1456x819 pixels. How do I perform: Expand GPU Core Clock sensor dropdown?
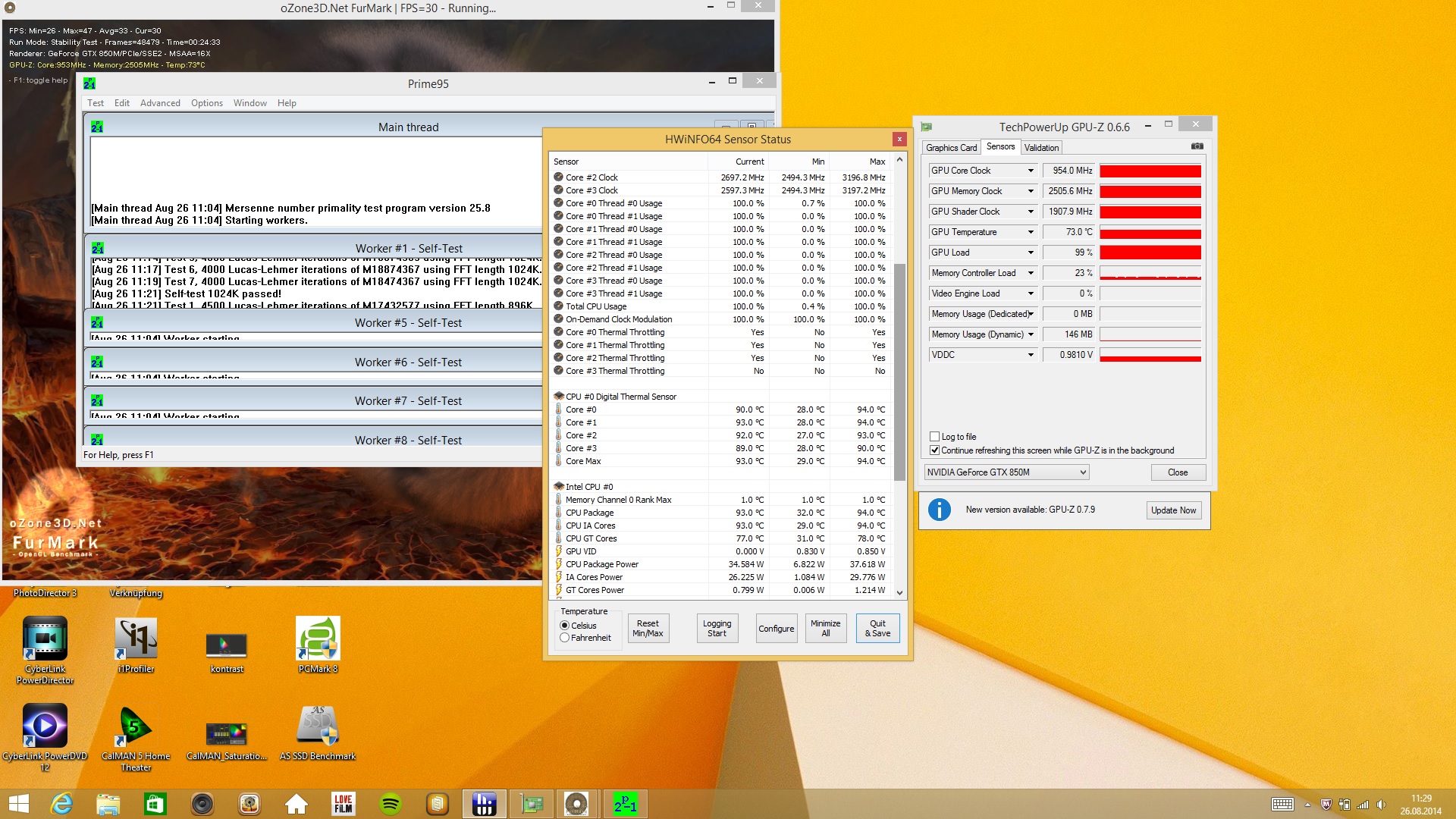point(1031,171)
